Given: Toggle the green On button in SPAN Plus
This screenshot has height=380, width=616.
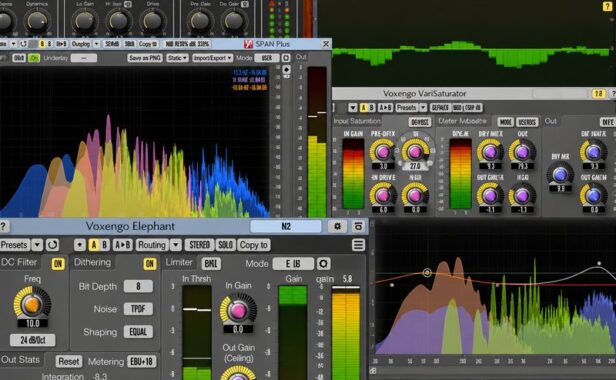Looking at the screenshot, I should [34, 58].
